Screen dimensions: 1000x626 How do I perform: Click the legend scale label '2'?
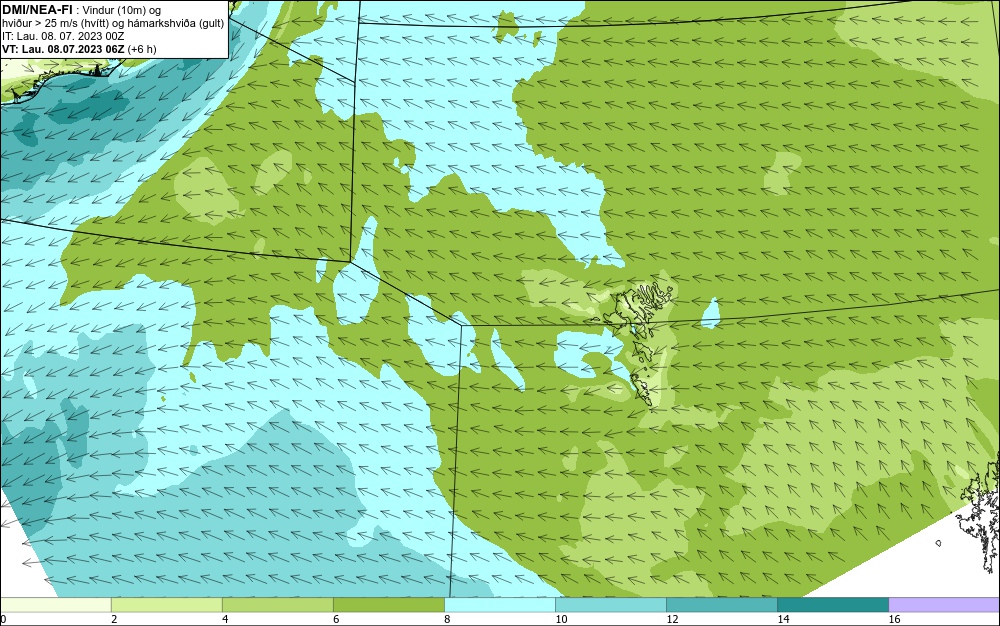[x=114, y=619]
